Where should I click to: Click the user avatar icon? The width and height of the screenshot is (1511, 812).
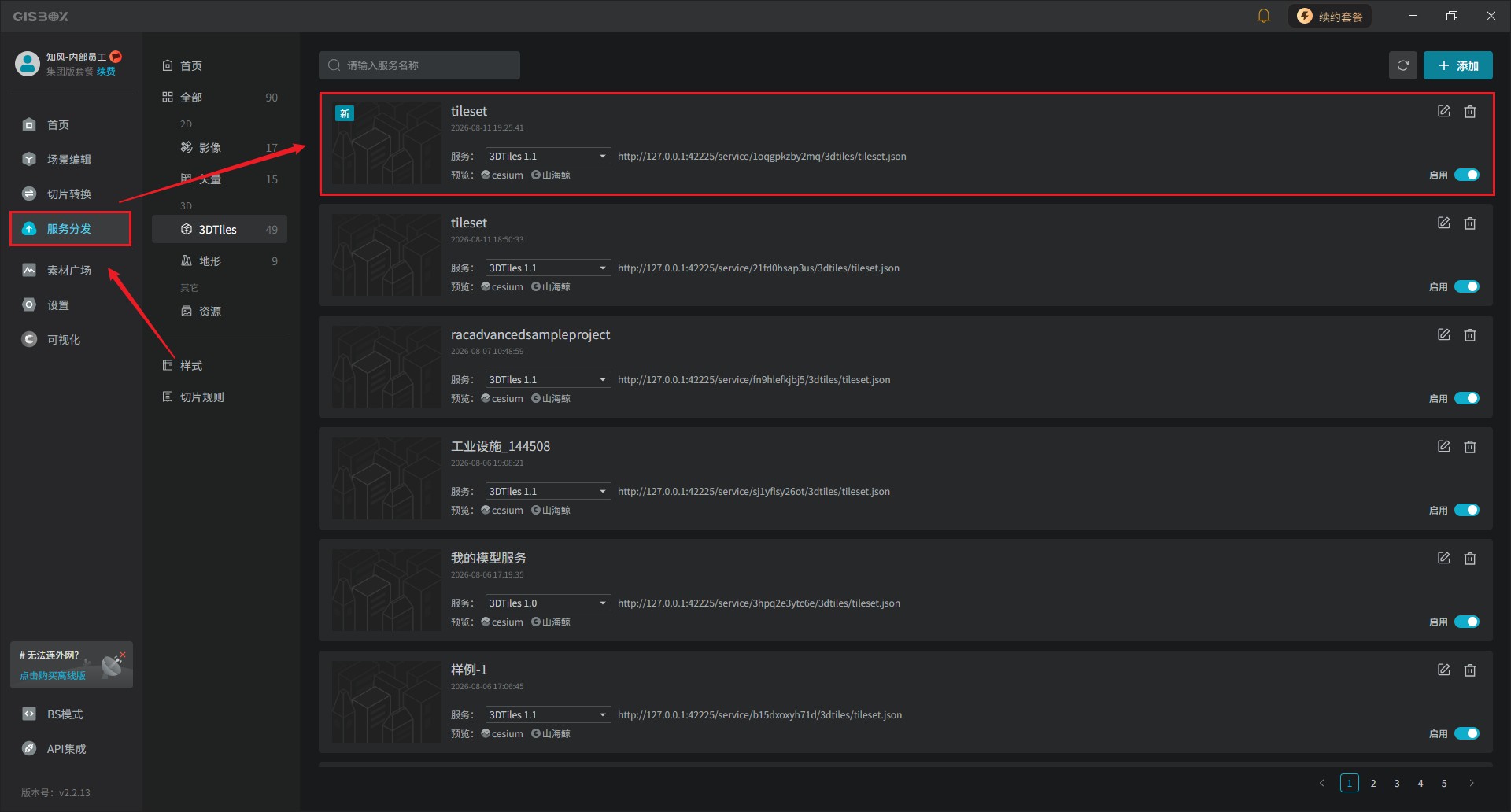click(x=28, y=63)
